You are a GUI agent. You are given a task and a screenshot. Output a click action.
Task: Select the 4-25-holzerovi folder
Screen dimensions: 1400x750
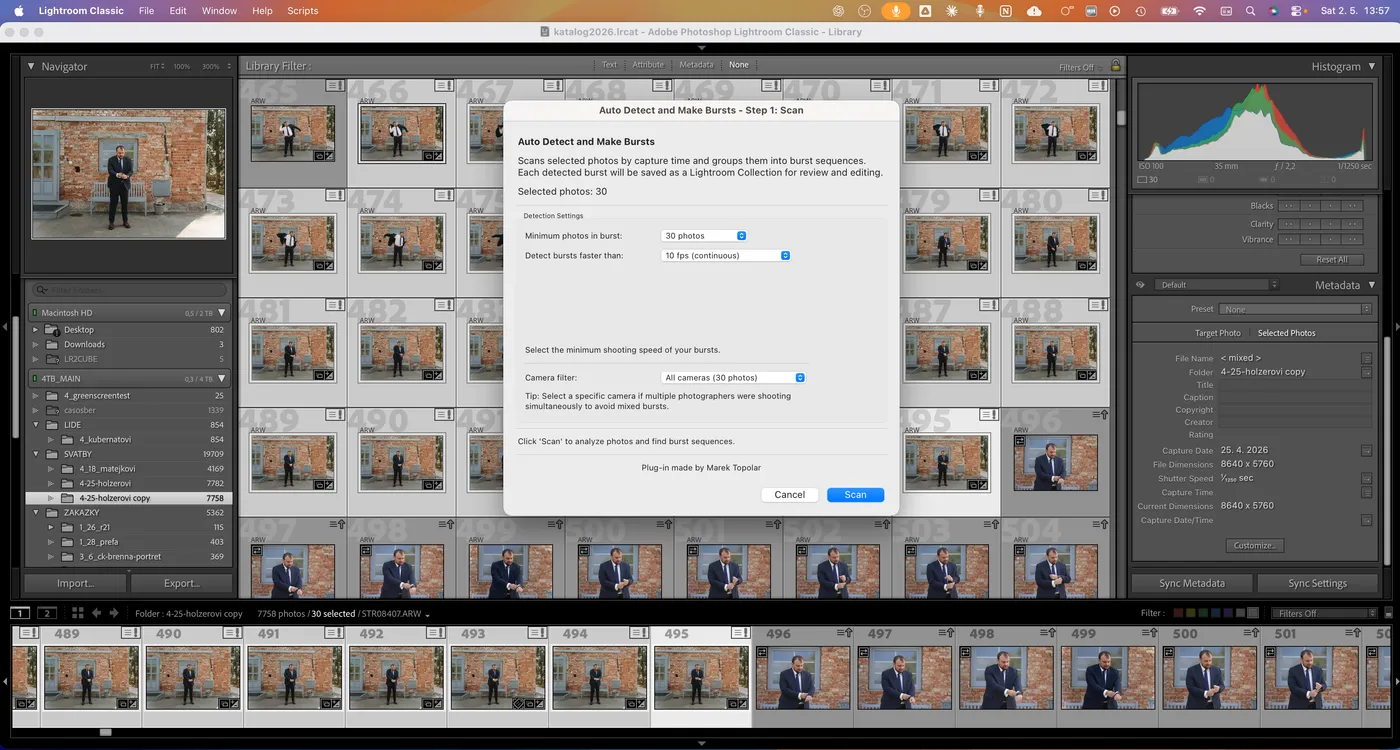[129, 483]
